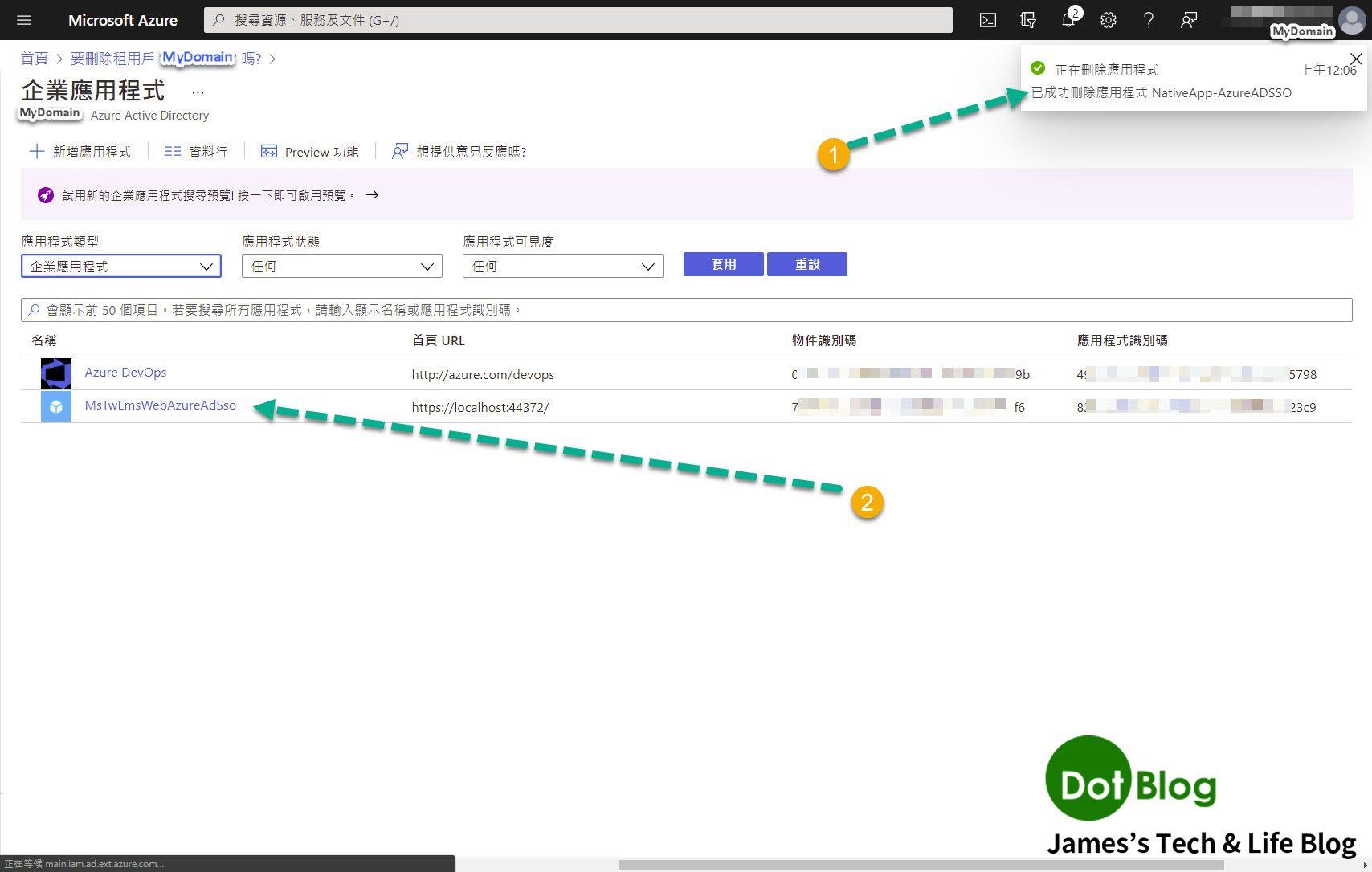
Task: Click 想提供意見反應嗎? feedback button
Action: coord(459,151)
